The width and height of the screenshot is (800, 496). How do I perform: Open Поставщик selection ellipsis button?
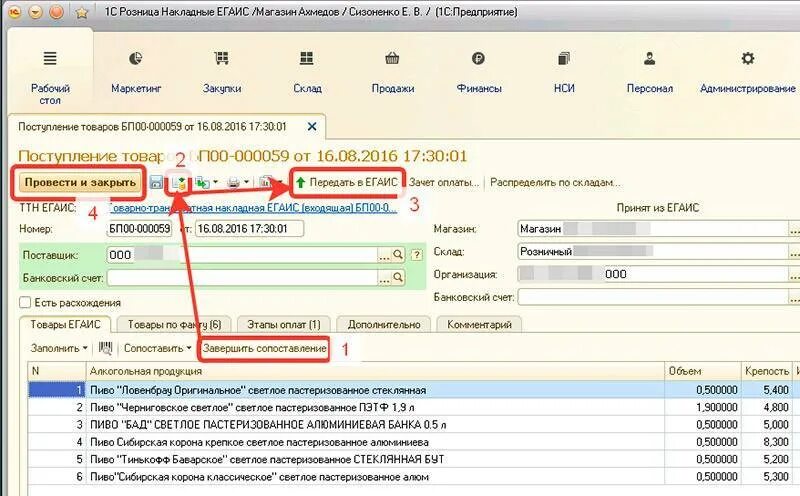click(384, 255)
